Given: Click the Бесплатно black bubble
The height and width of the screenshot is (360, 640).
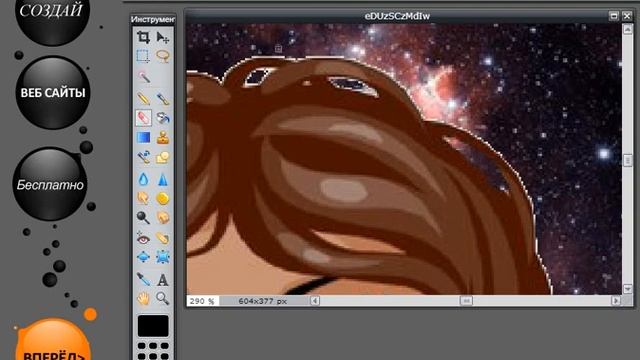Looking at the screenshot, I should pyautogui.click(x=50, y=184).
